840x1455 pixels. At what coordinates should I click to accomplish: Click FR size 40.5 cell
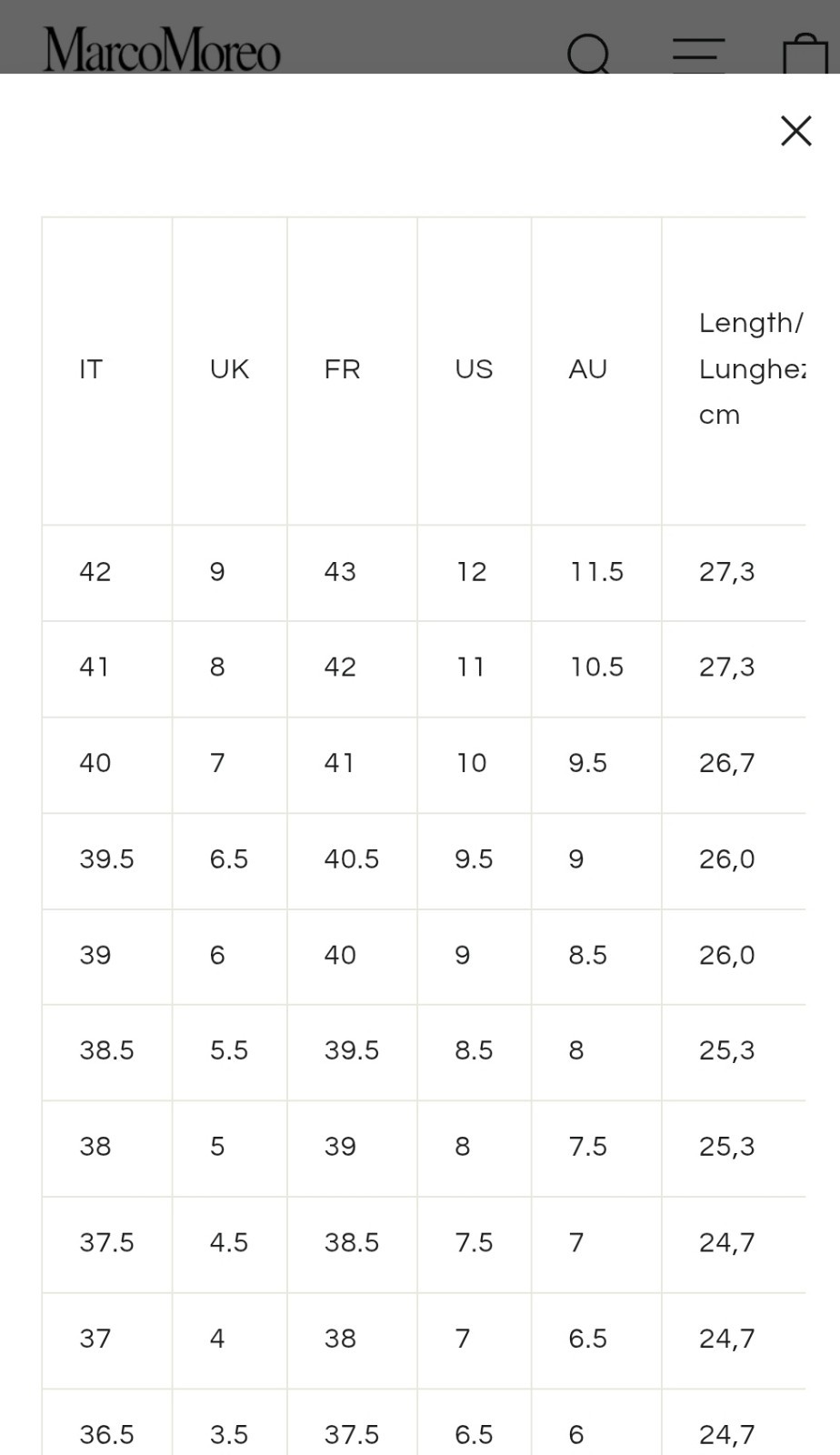(351, 859)
